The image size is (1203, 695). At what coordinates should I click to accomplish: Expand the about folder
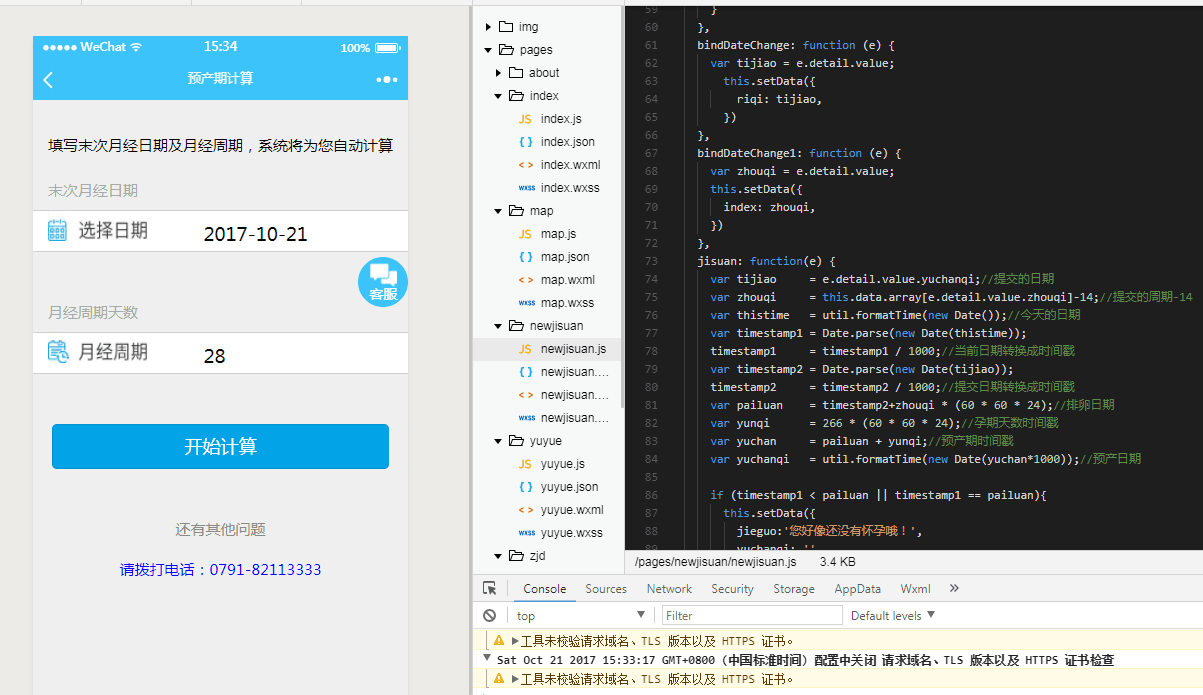click(x=499, y=73)
